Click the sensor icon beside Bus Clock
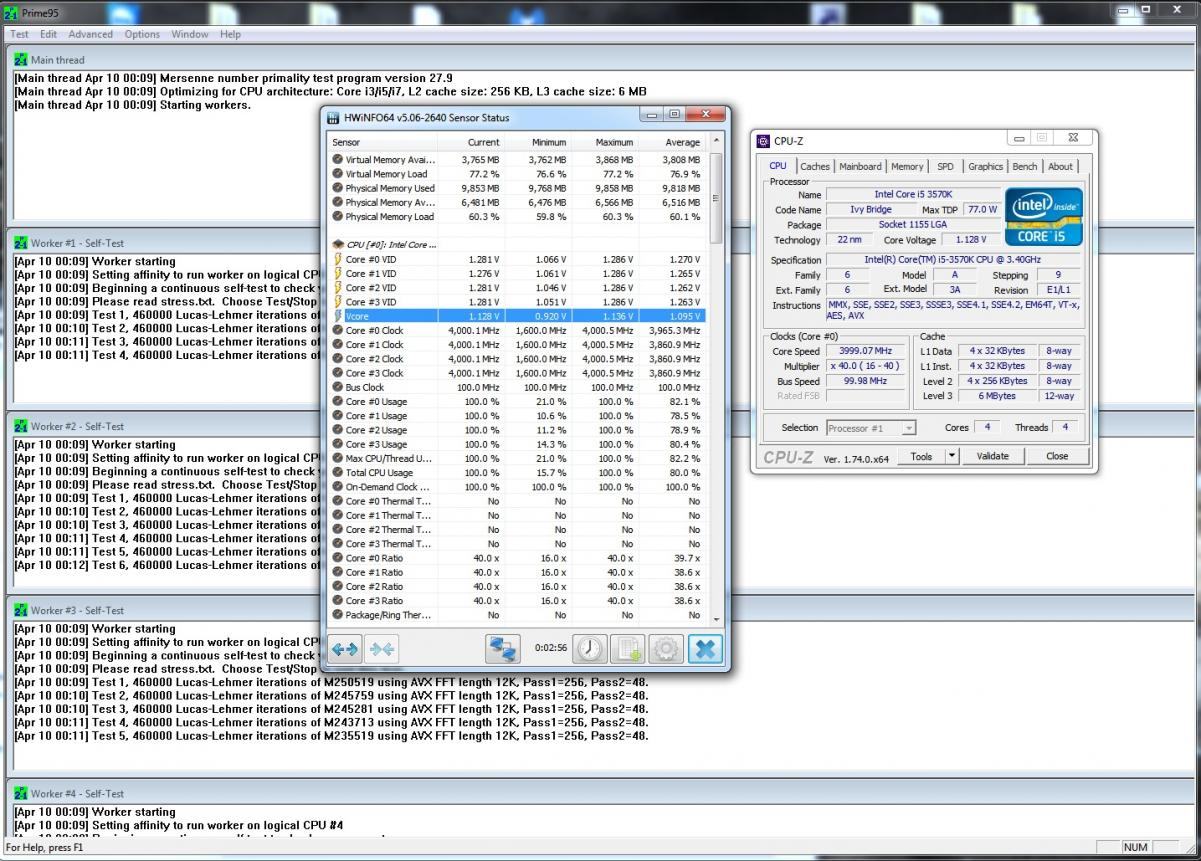Viewport: 1201px width, 861px height. pyautogui.click(x=338, y=387)
